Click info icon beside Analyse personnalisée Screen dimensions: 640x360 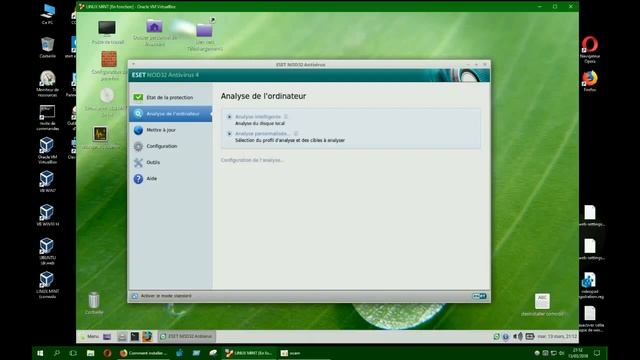pyautogui.click(x=296, y=133)
